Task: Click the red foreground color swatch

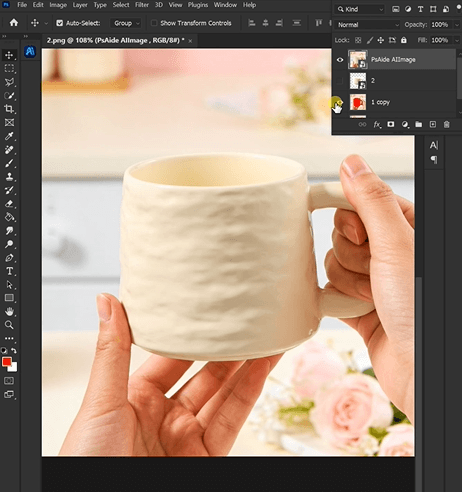Action: coord(6,361)
